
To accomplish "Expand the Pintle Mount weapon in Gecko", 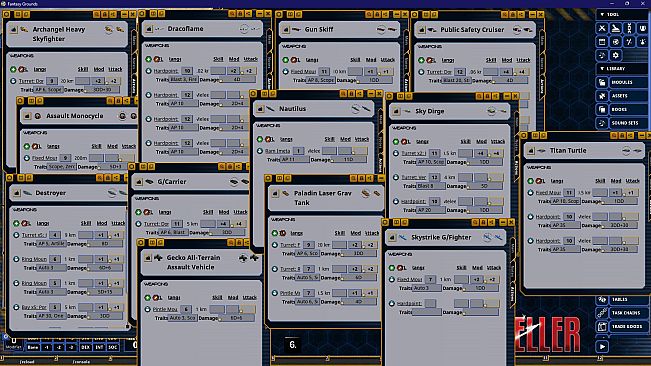I will [147, 309].
